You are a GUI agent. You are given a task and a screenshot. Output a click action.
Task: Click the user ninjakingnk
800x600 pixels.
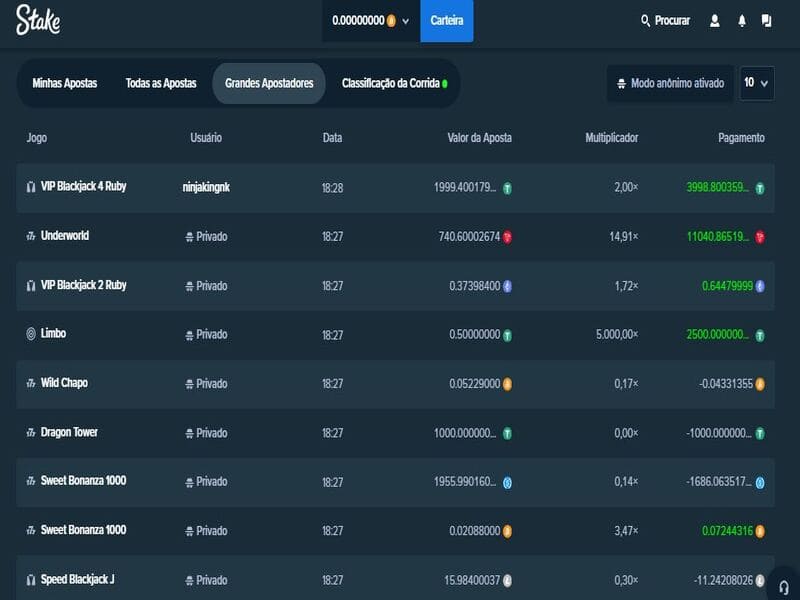pos(206,187)
